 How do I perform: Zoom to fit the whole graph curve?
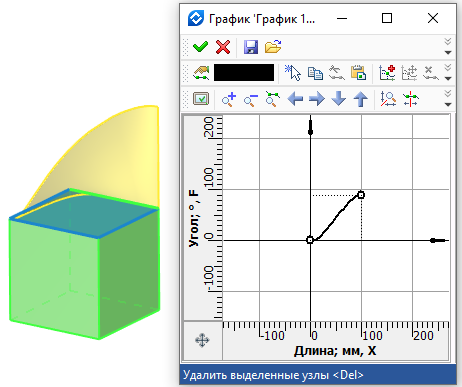[x=273, y=99]
